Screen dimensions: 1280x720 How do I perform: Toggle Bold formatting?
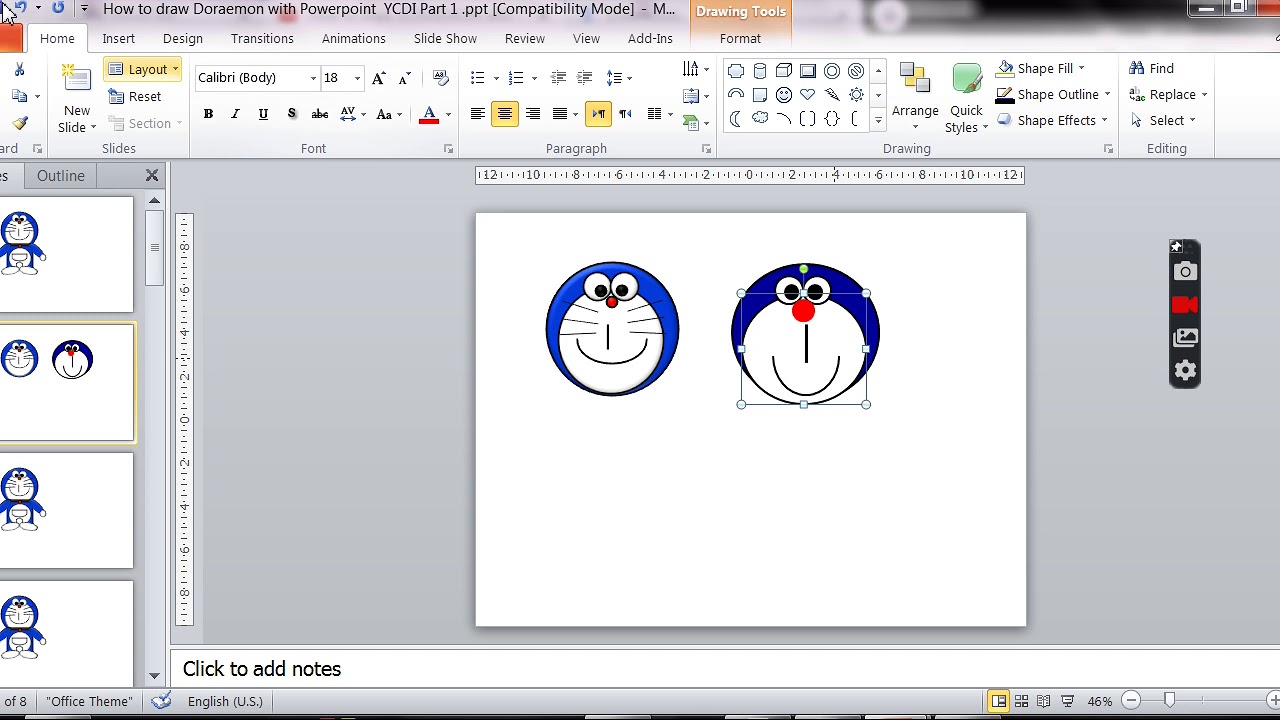208,114
